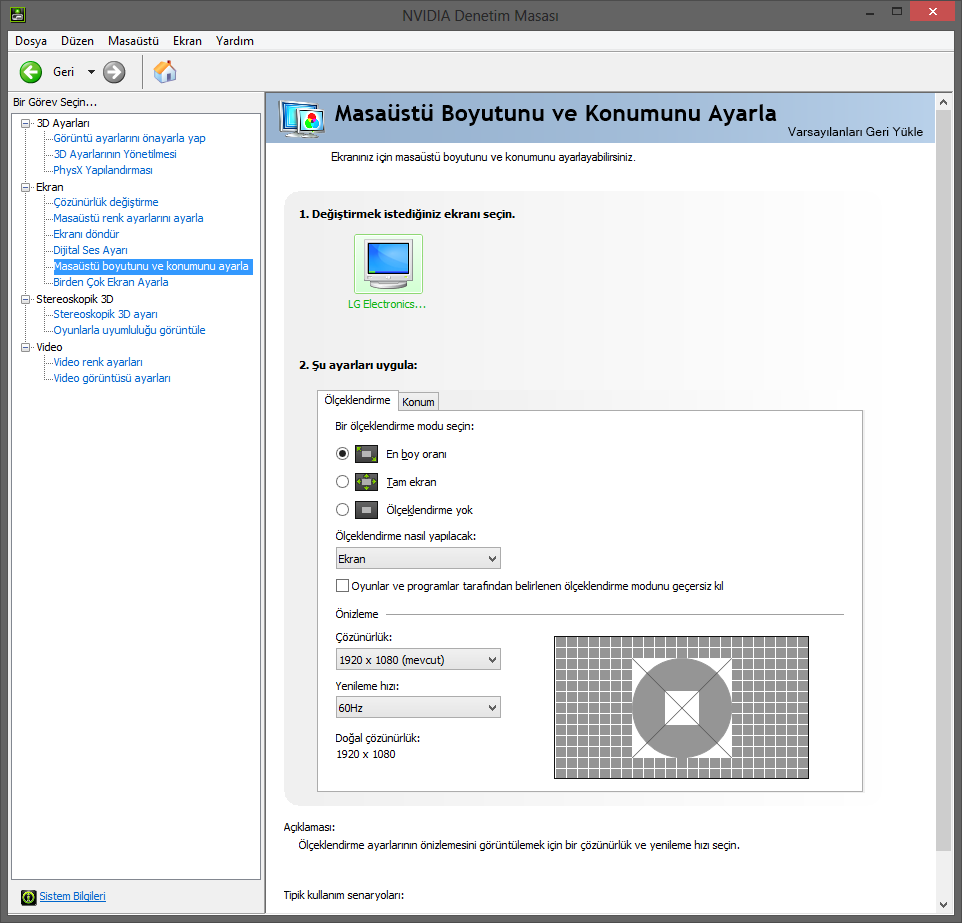
Task: Open Video görüntüsü ayarları
Action: point(112,377)
